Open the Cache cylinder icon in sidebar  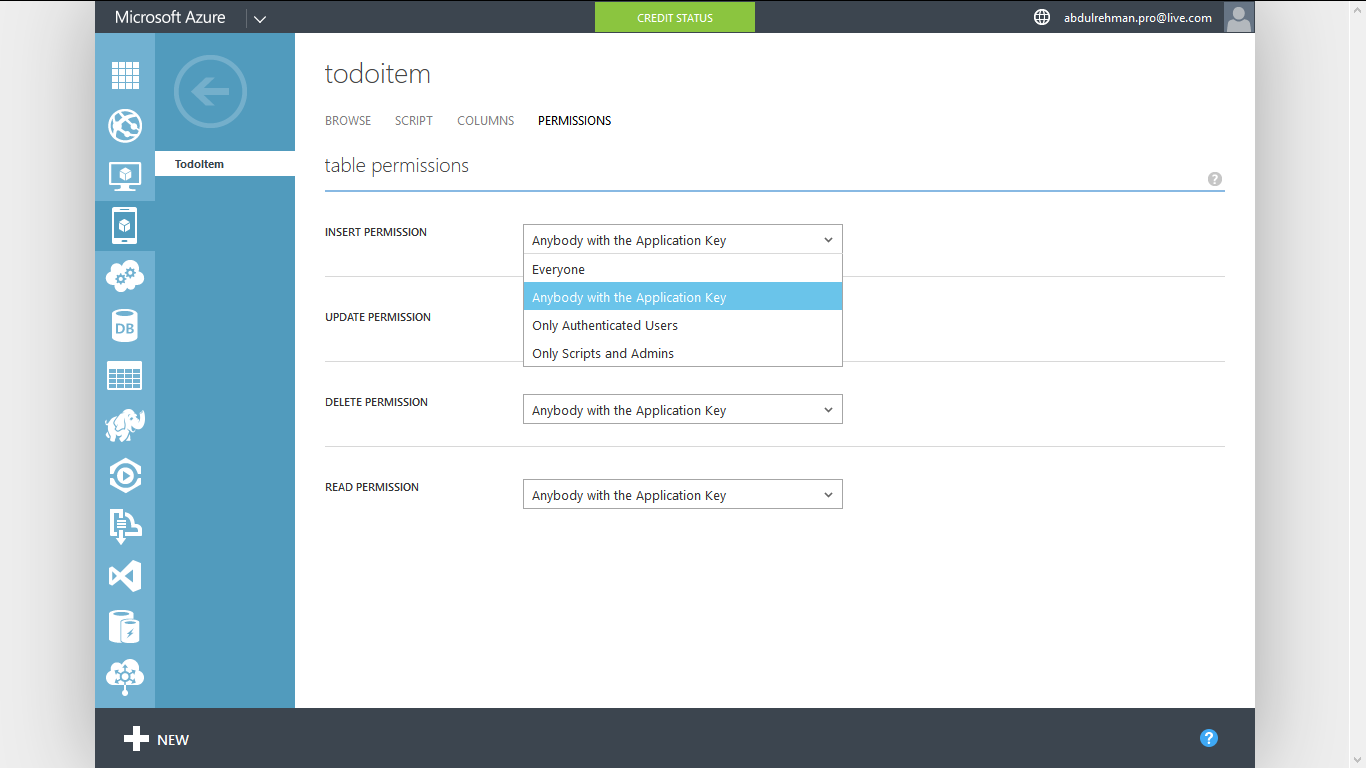125,626
